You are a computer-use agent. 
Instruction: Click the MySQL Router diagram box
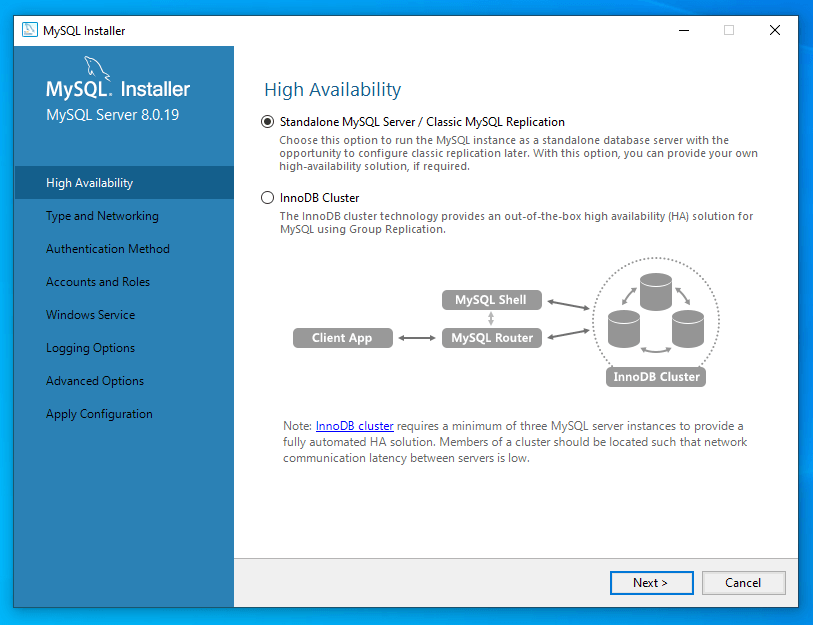point(491,338)
